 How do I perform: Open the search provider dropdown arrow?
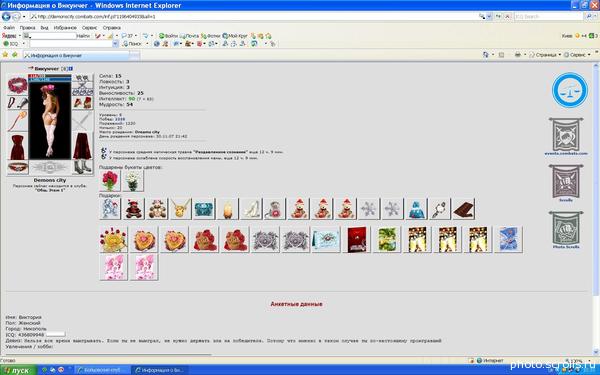594,16
